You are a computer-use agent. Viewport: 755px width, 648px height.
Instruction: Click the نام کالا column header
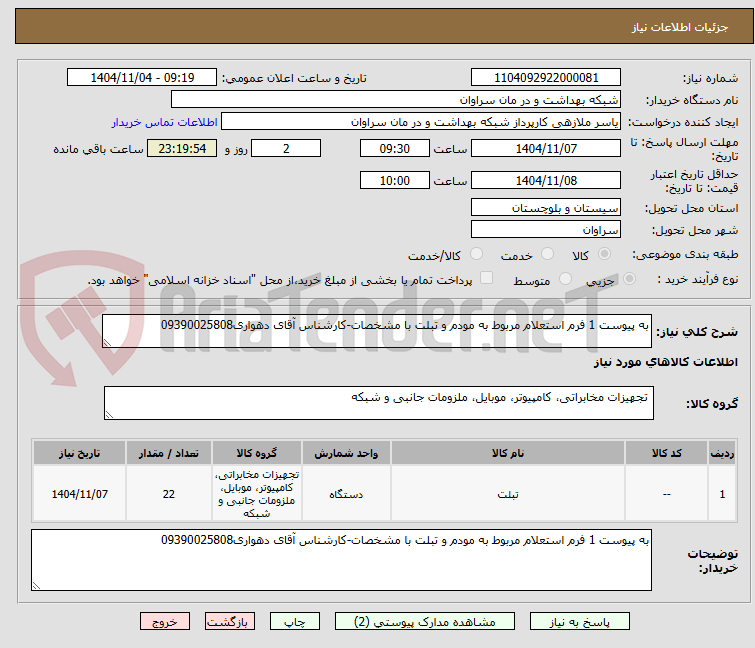[x=508, y=453]
